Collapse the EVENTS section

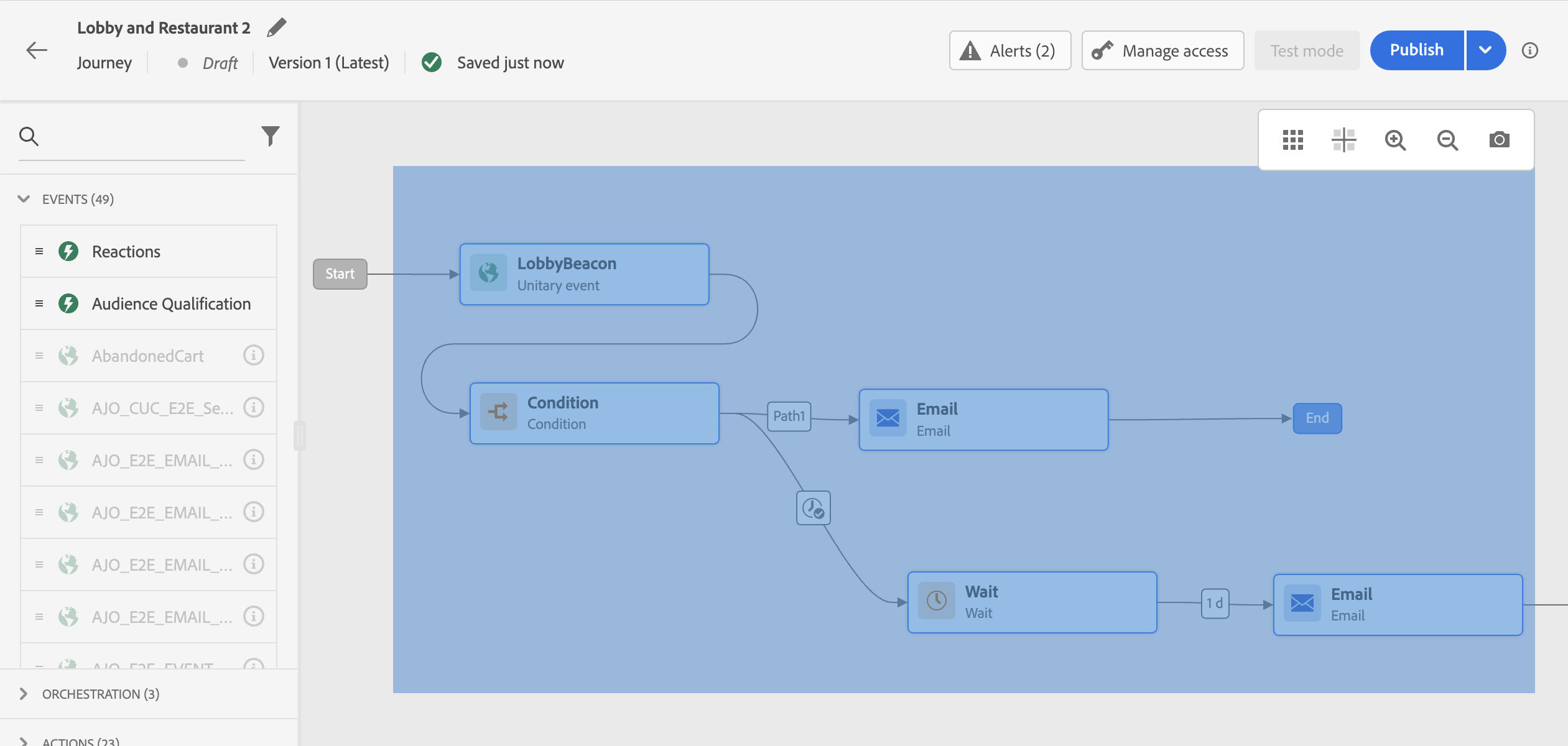pyautogui.click(x=24, y=199)
